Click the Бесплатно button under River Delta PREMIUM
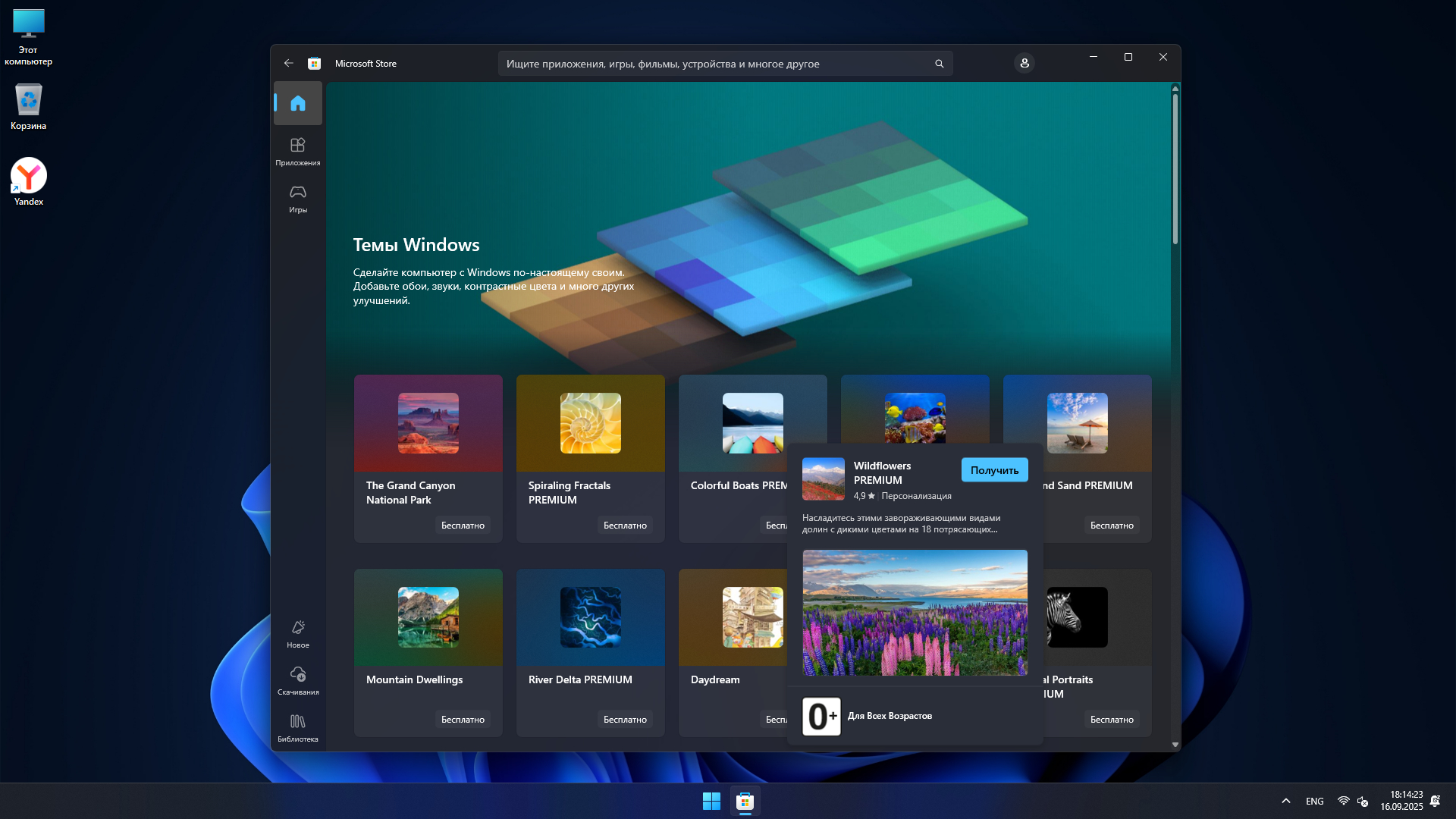Screen dimensions: 1456x819 coord(625,719)
